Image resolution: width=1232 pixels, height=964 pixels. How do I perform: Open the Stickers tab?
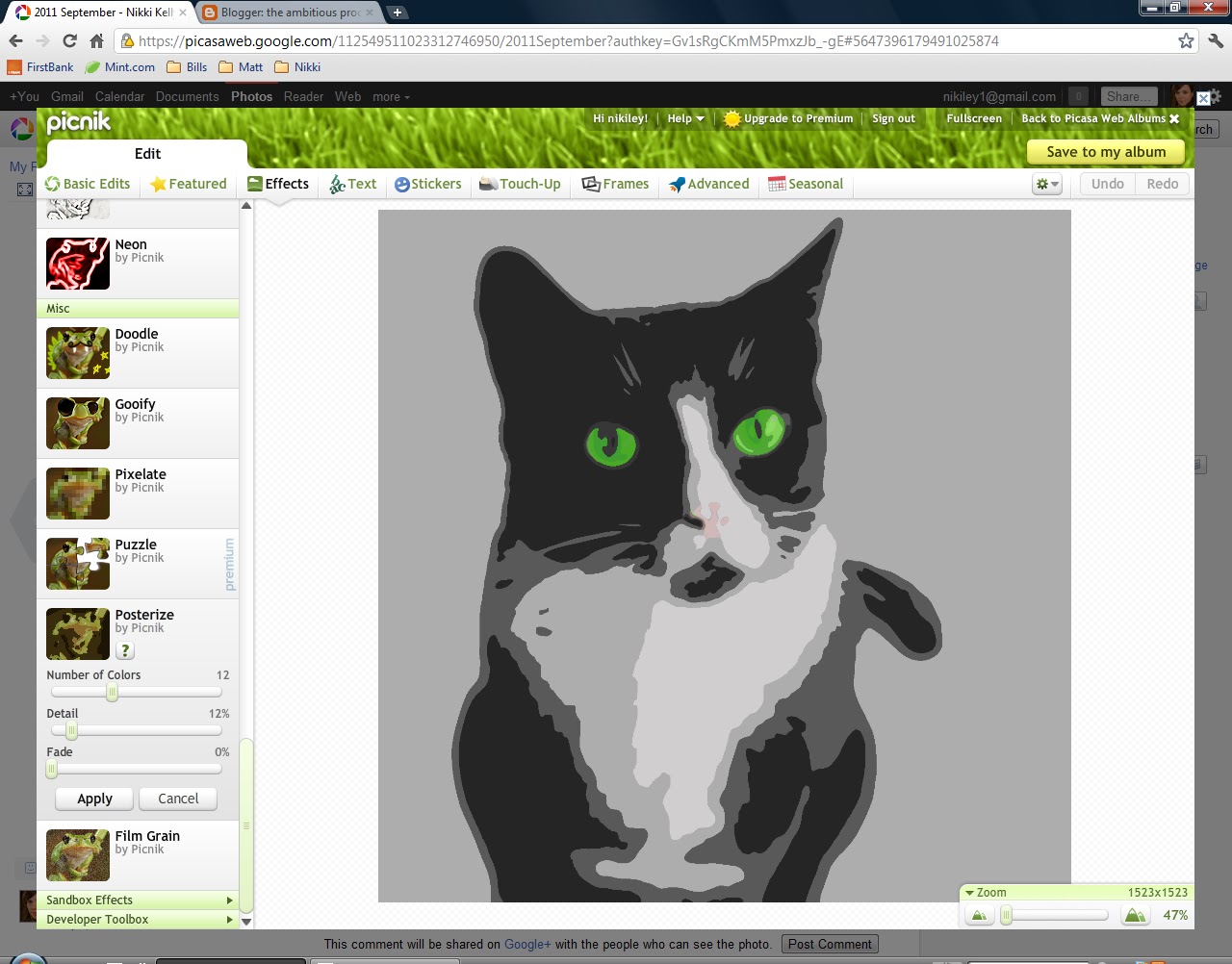[x=428, y=184]
